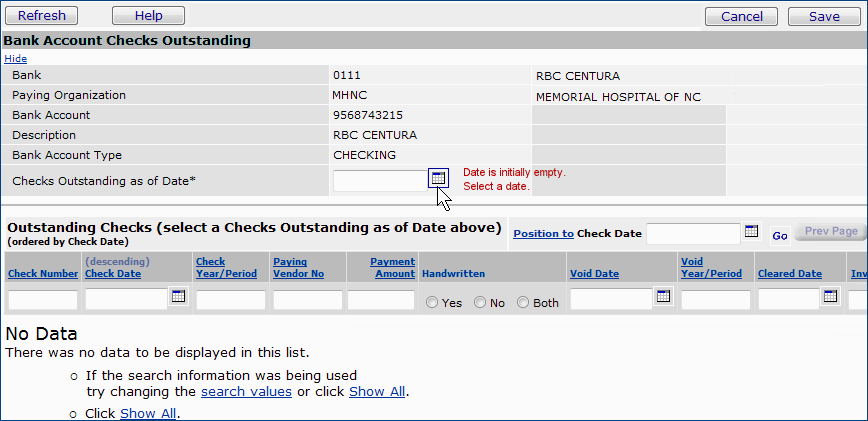Click Go to position the list
868x421 pixels.
780,235
